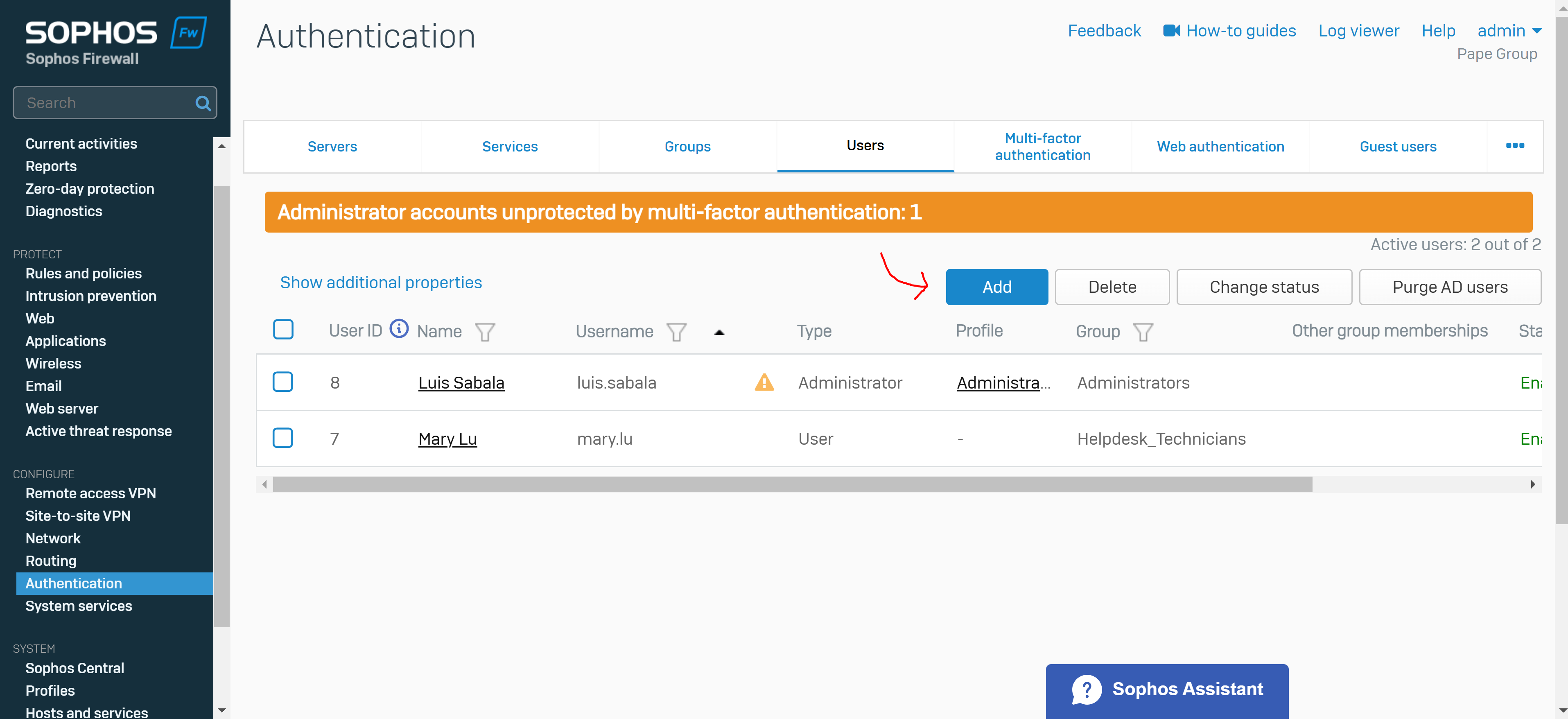Click the sidebar scroll down arrow
This screenshot has width=1568, height=719.
(x=221, y=710)
